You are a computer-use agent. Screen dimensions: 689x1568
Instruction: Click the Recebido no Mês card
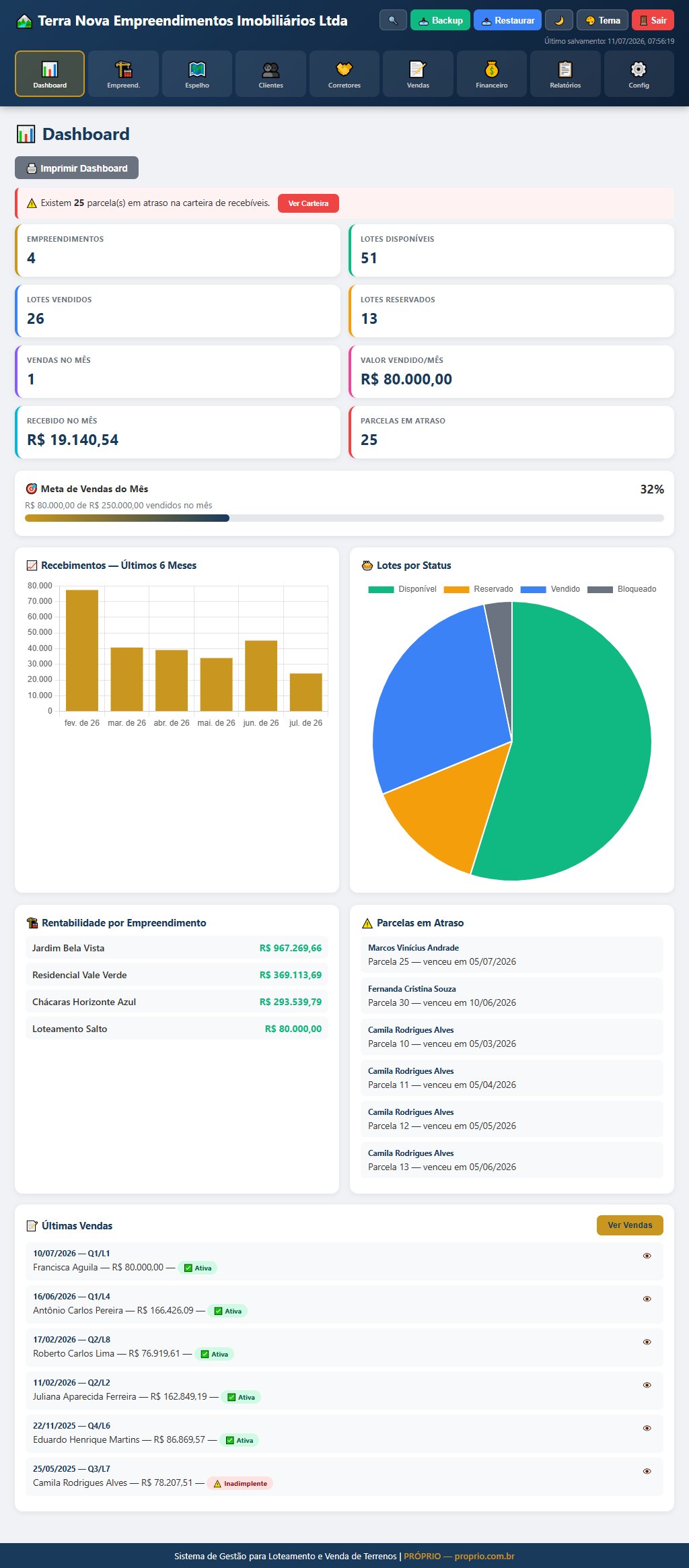pos(178,432)
